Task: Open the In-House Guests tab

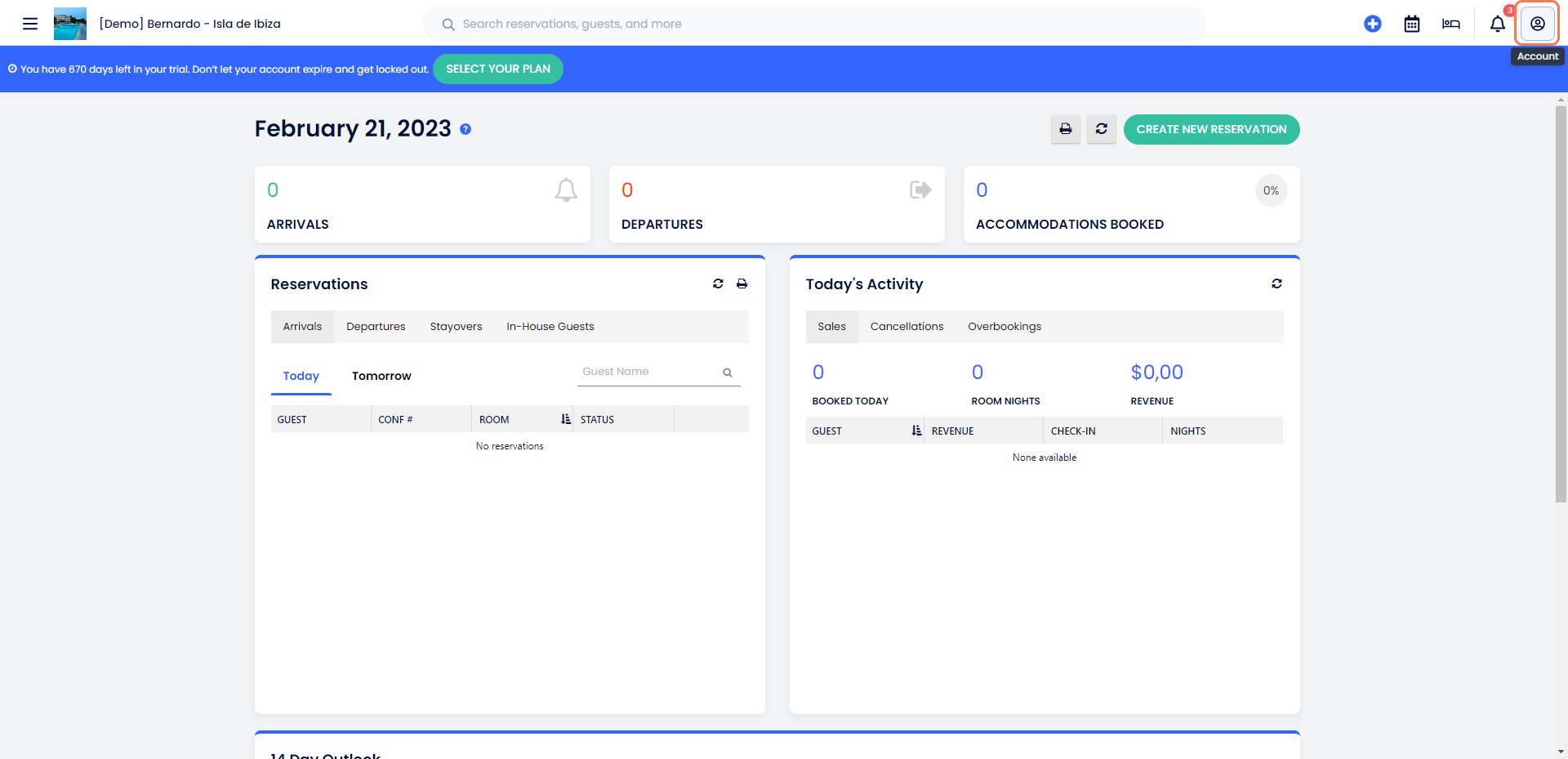Action: [550, 326]
